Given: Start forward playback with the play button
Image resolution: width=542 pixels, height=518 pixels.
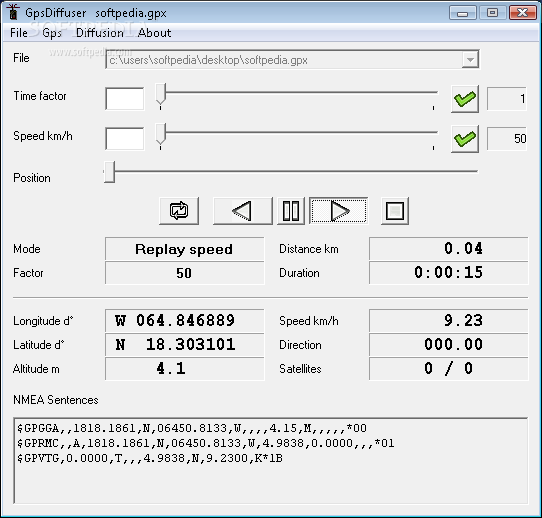Looking at the screenshot, I should coord(339,211).
